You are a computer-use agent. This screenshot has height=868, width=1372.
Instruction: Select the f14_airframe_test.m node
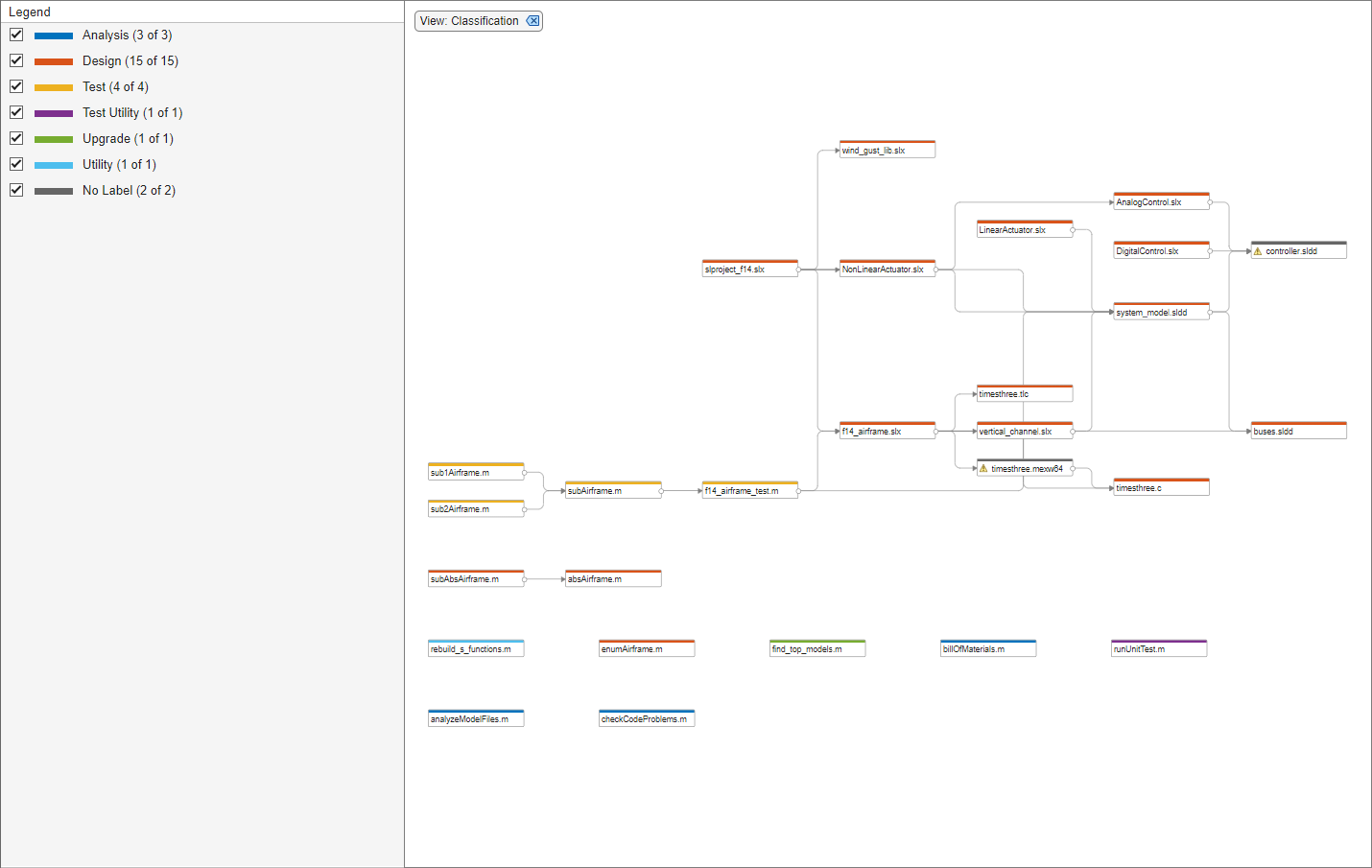point(750,490)
